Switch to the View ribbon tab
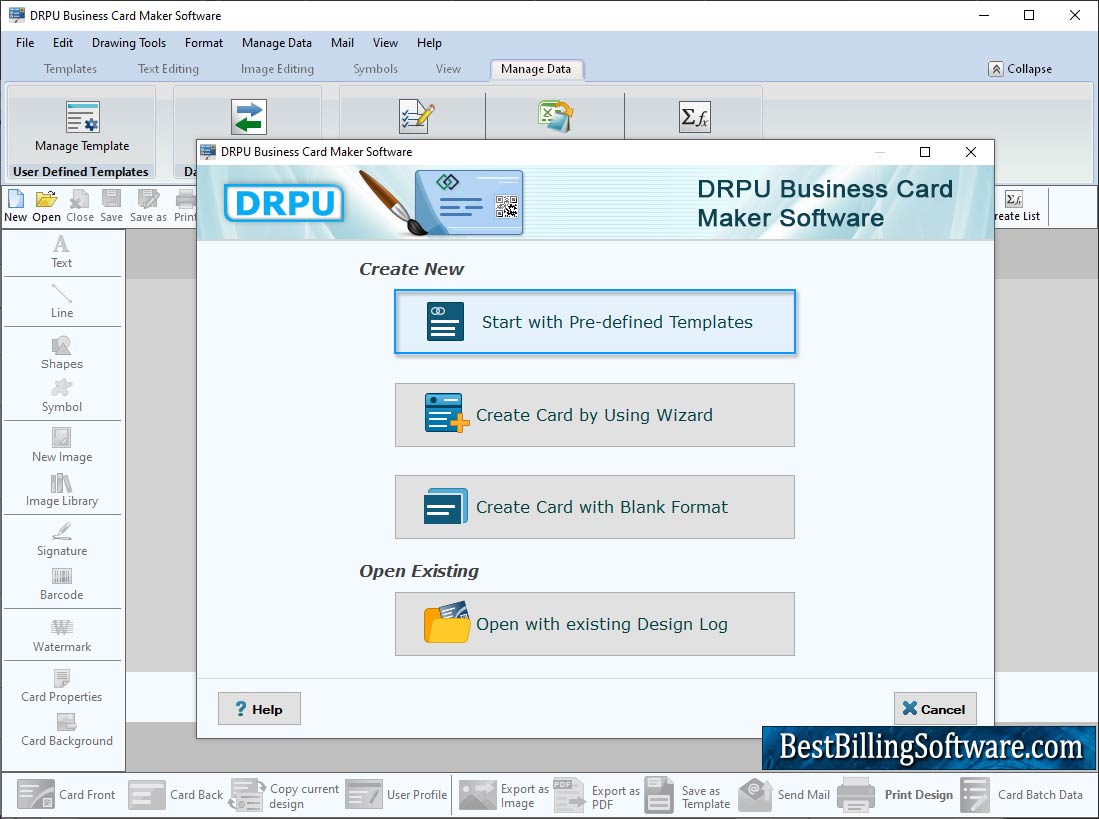This screenshot has width=1099, height=819. 448,69
